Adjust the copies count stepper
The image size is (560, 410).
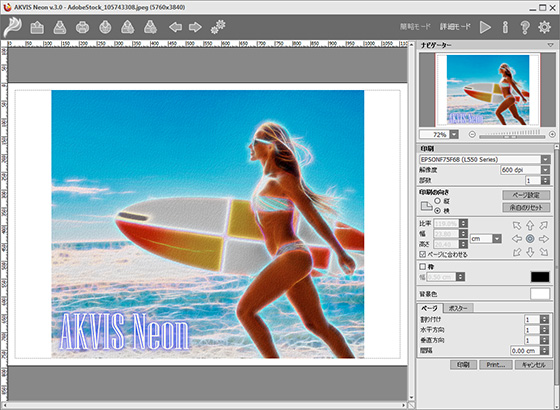tap(545, 180)
